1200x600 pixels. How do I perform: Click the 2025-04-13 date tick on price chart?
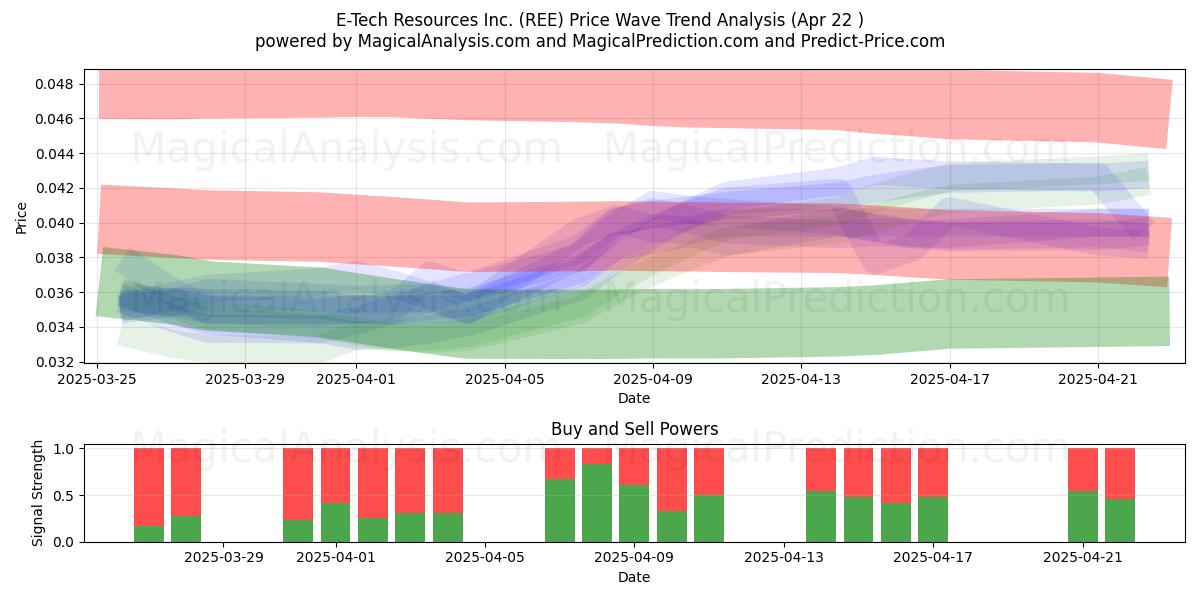tap(801, 379)
